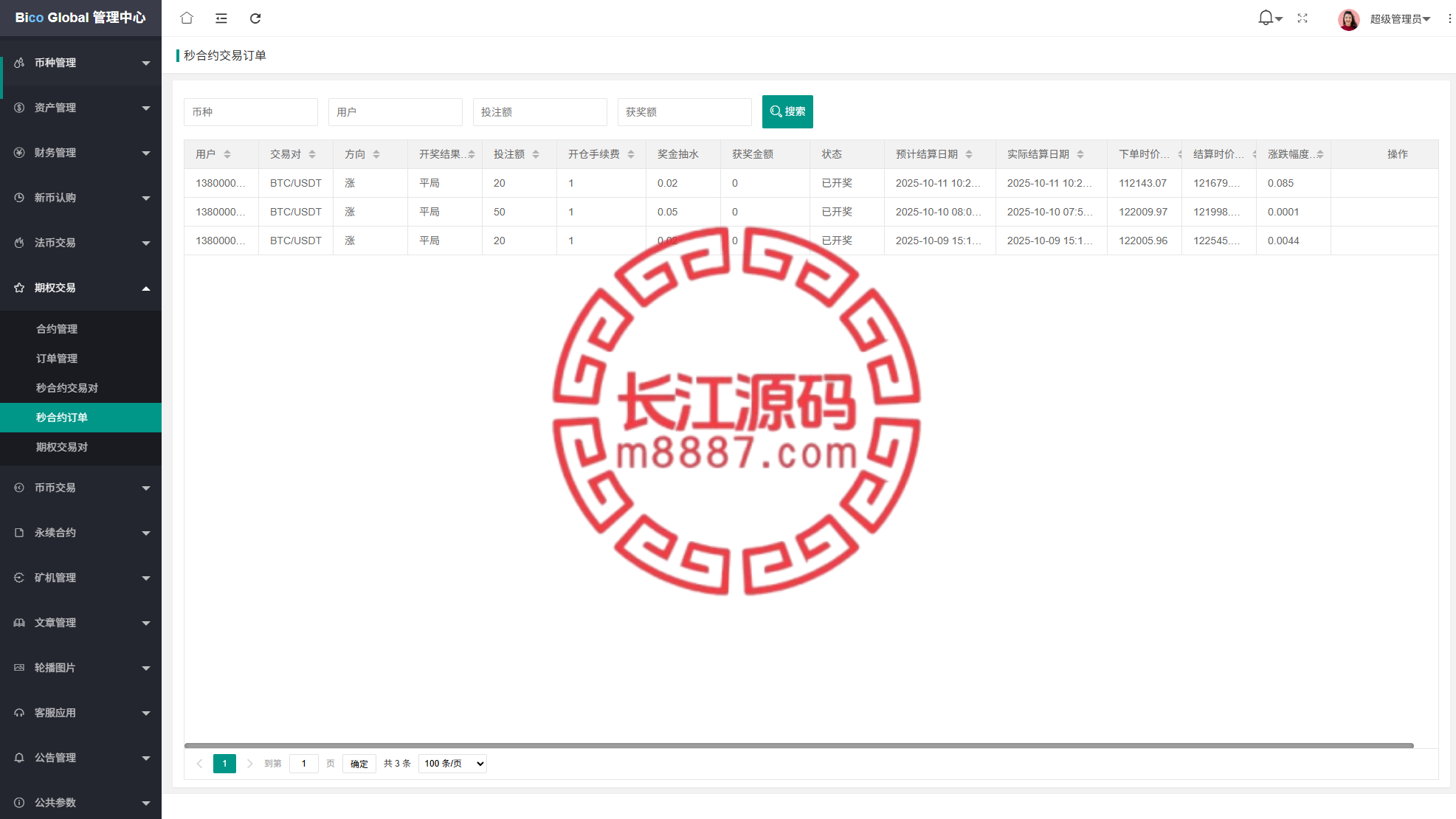The height and width of the screenshot is (819, 1456).
Task: Focus the 获奖额 search field
Action: (685, 112)
